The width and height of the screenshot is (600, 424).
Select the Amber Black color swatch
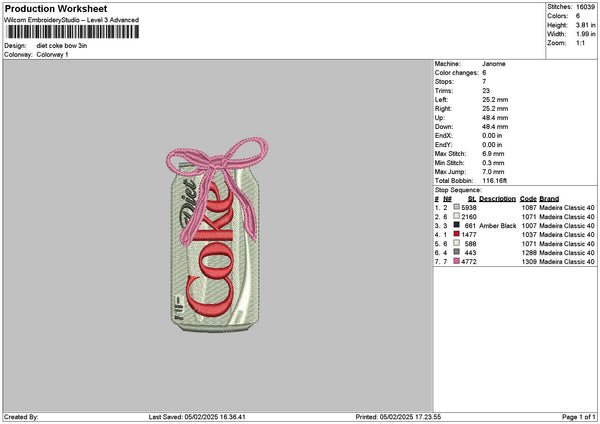coord(457,225)
